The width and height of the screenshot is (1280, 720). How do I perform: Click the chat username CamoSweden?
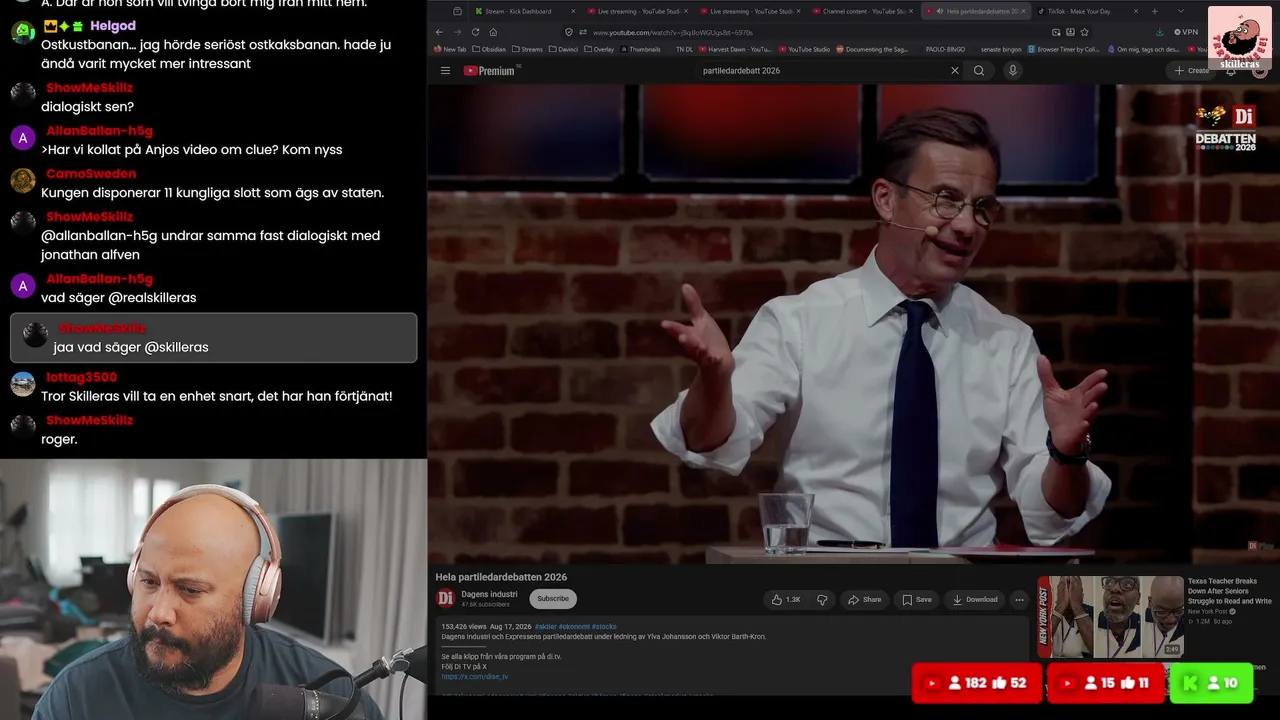[x=91, y=174]
